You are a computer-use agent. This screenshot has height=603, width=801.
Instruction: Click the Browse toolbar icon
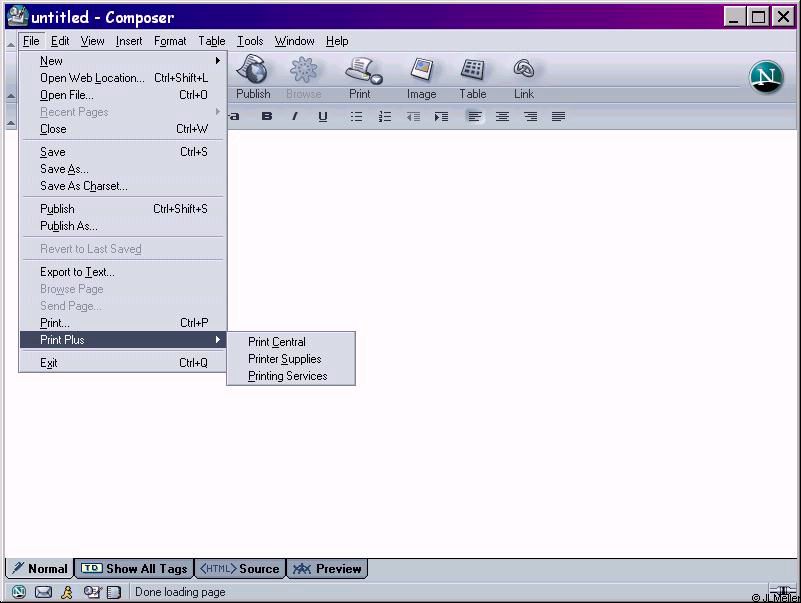(303, 77)
